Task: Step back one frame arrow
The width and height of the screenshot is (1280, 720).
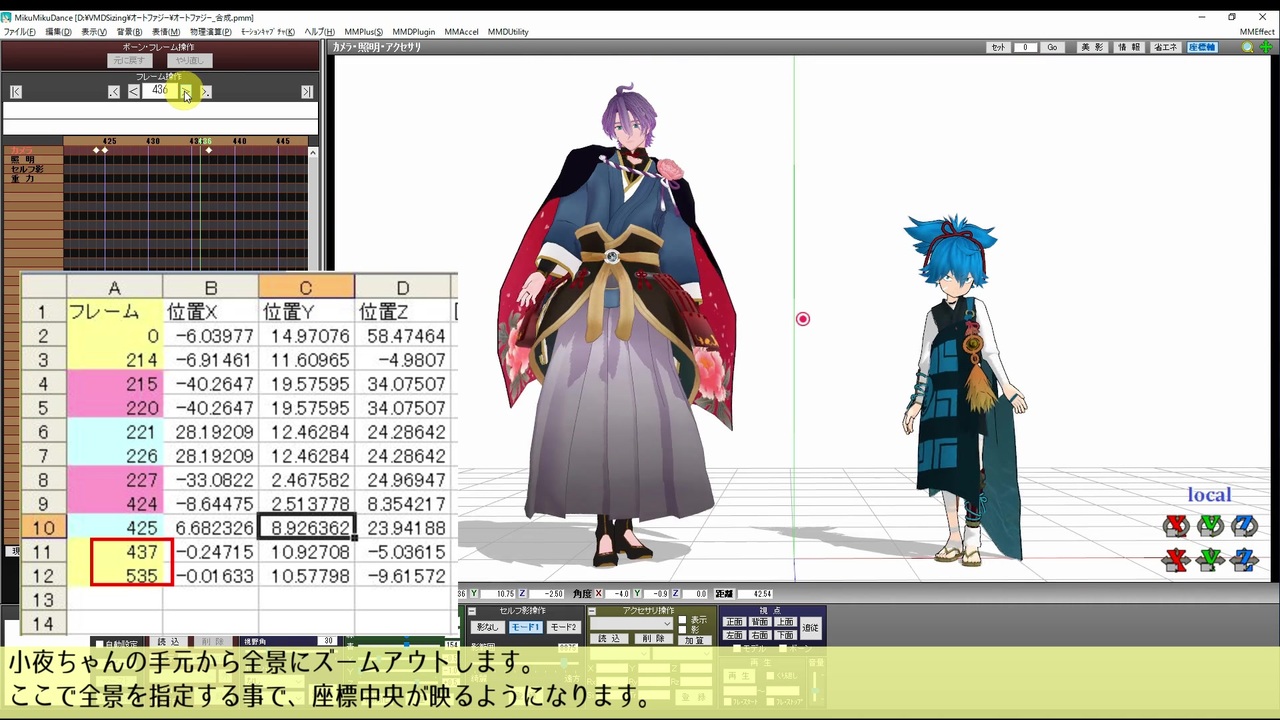Action: coord(133,92)
